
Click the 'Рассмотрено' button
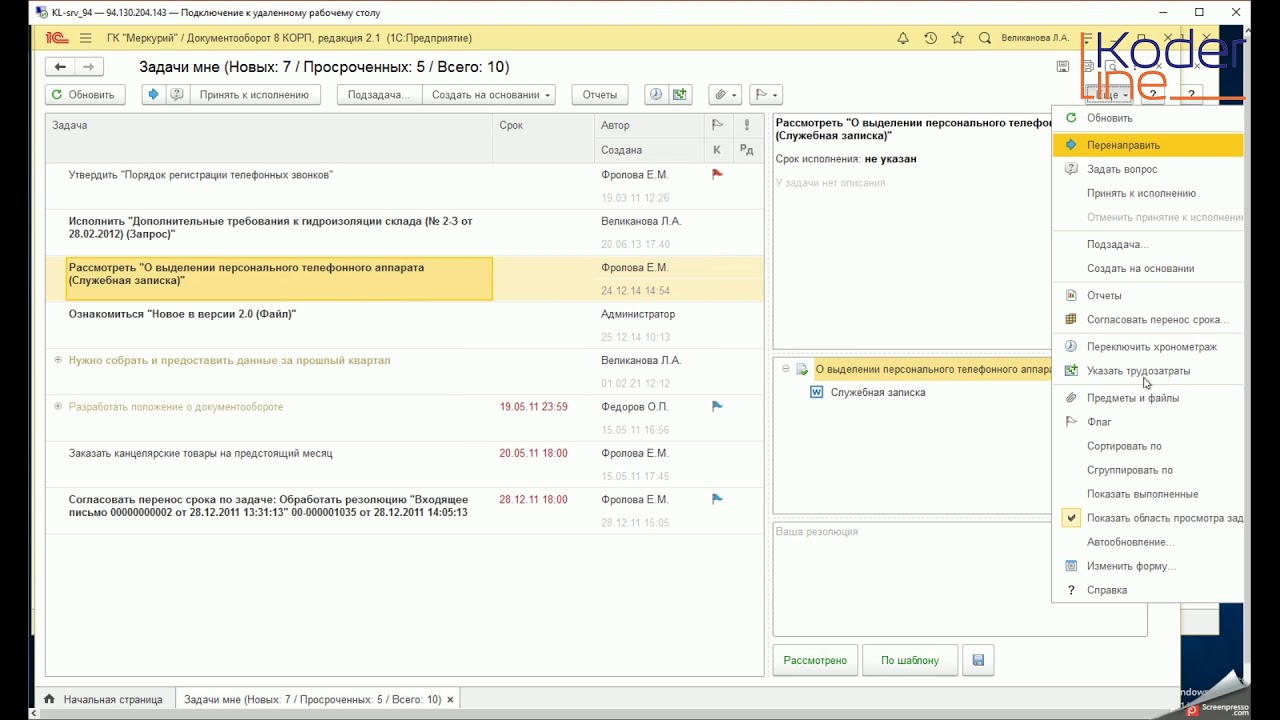click(x=814, y=660)
